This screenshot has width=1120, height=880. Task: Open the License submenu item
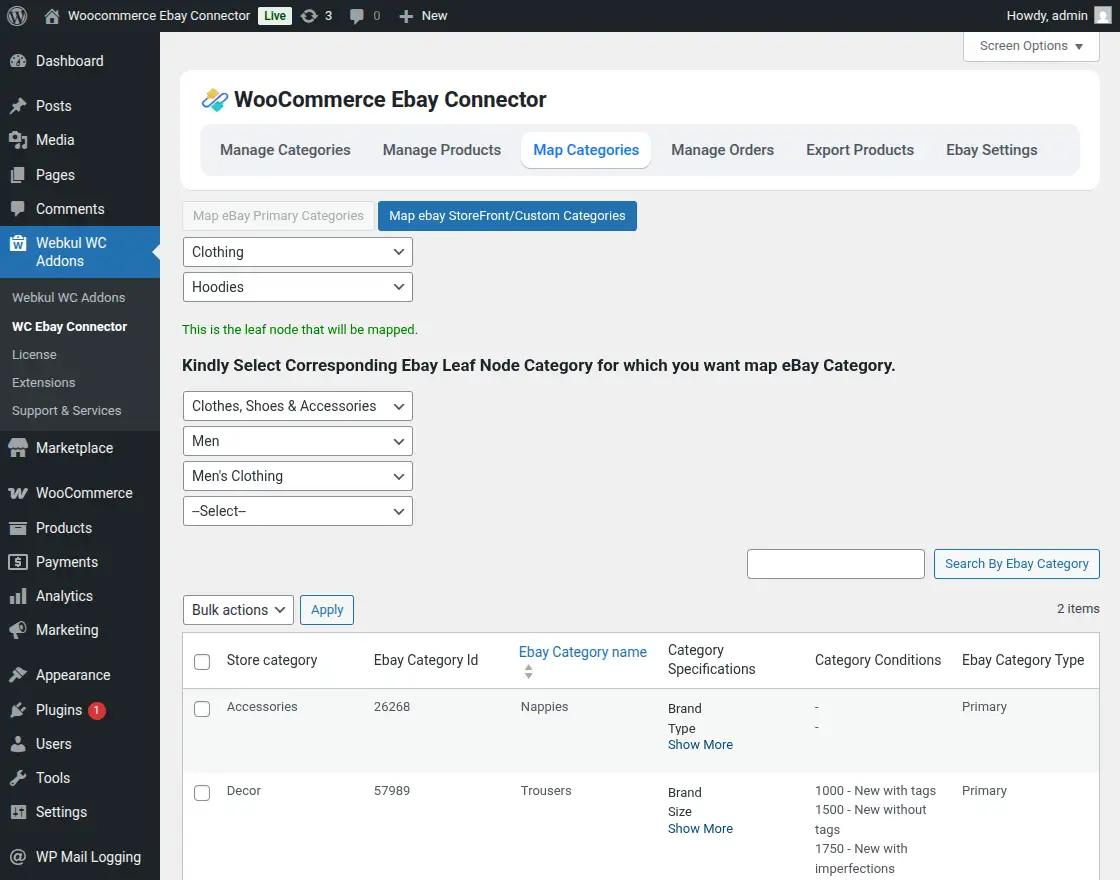click(34, 354)
